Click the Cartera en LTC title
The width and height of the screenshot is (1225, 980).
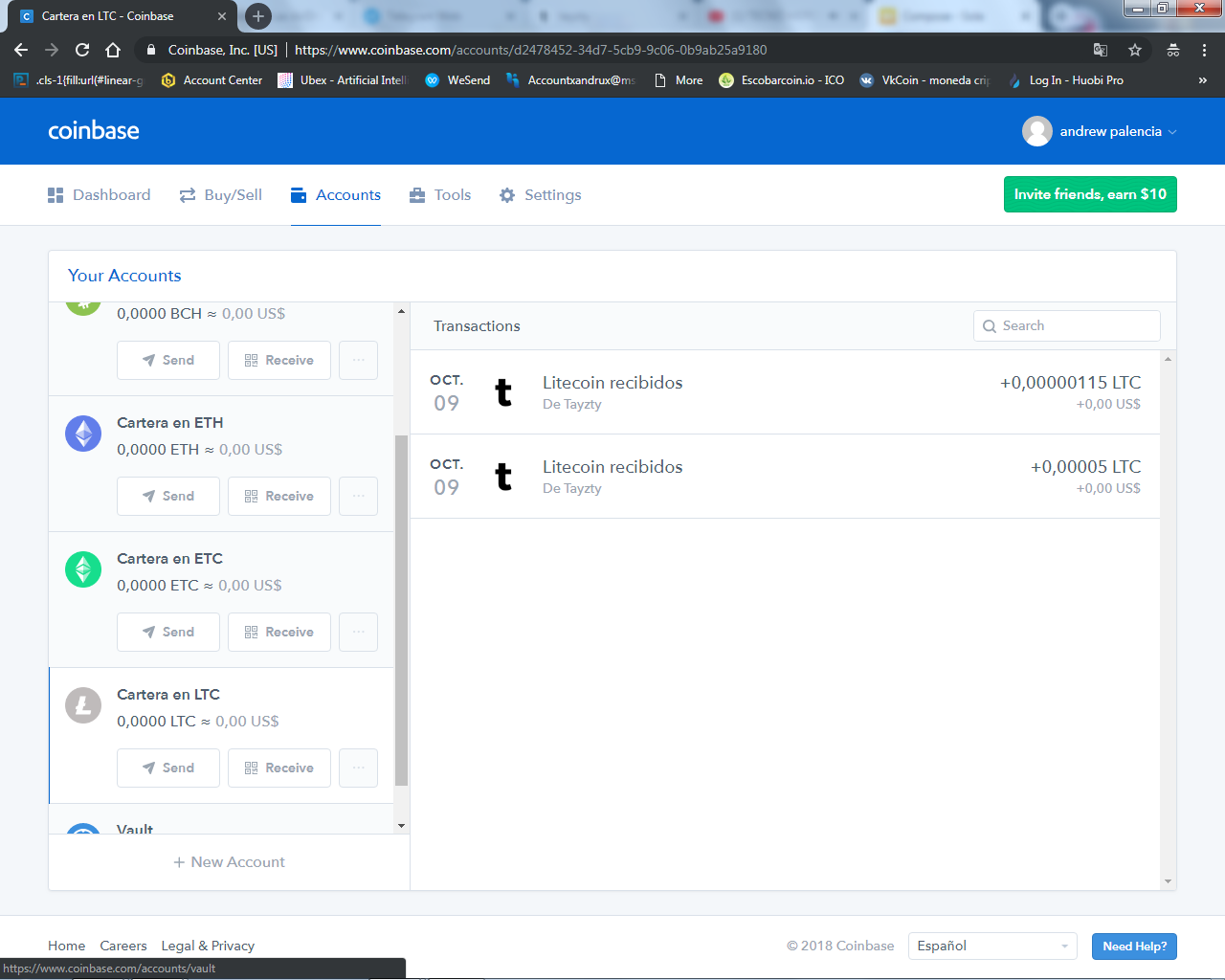tap(168, 695)
